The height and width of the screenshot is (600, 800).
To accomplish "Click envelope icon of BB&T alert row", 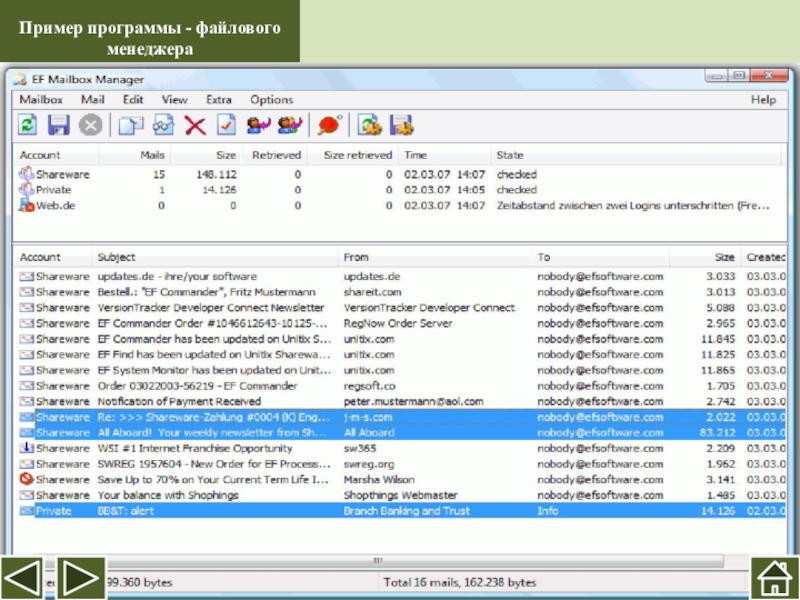I will [27, 511].
